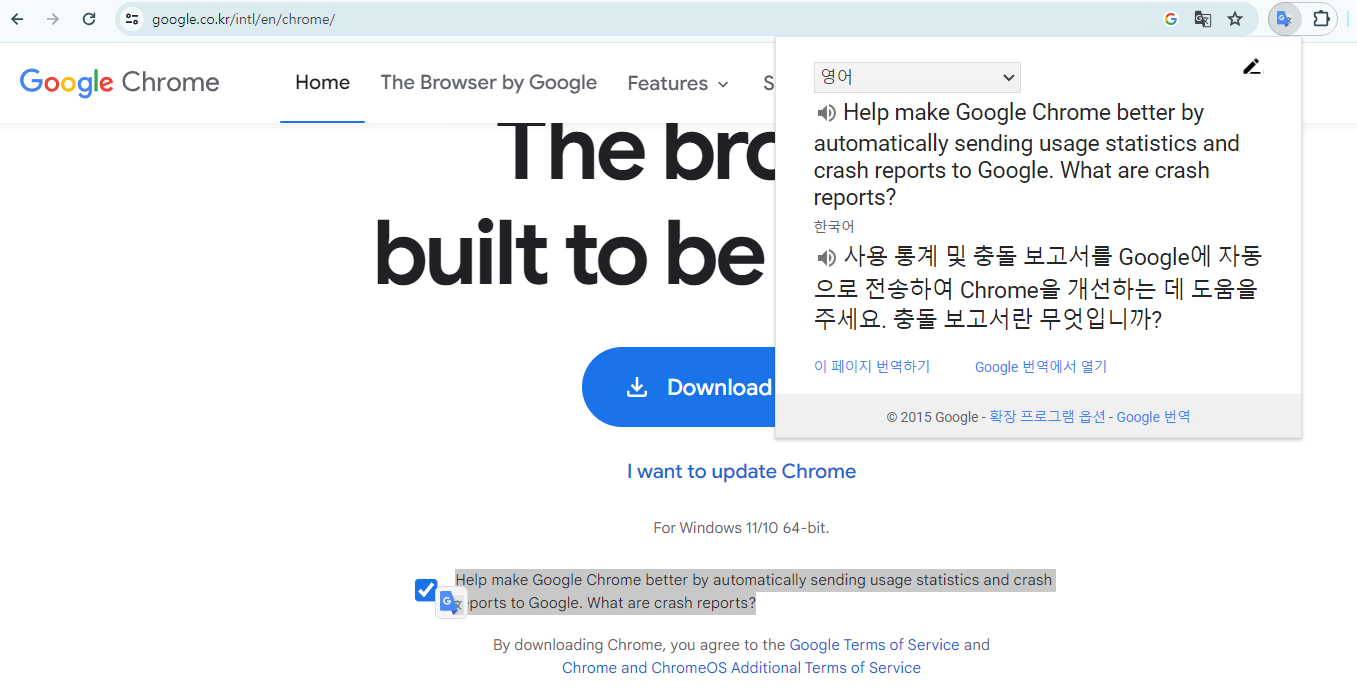
Task: Click the pencil edit icon in translate popup
Action: coord(1252,67)
